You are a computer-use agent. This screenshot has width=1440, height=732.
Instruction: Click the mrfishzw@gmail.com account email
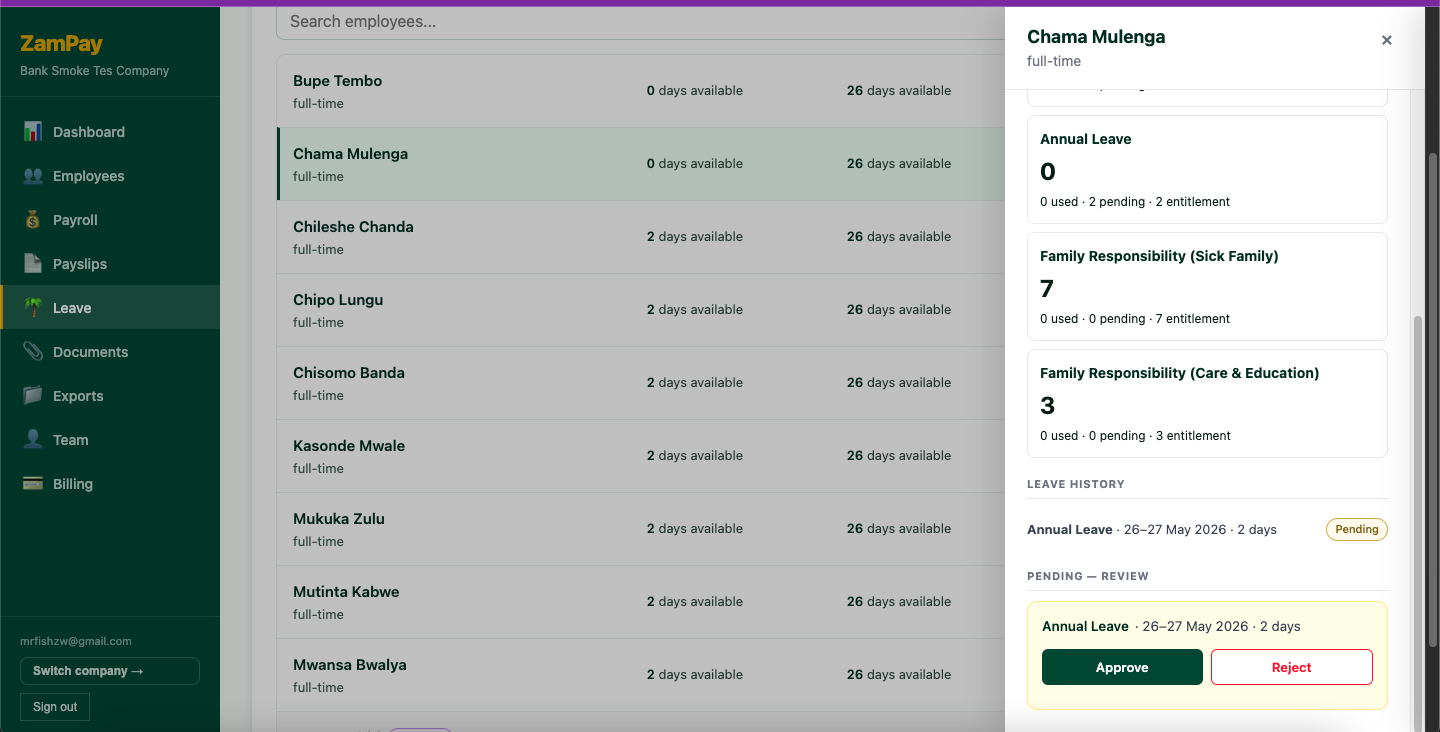click(x=76, y=641)
